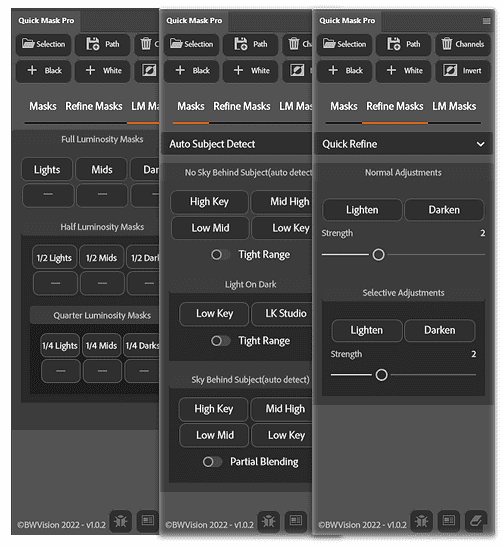Enable Partial Blending switch

(212, 462)
